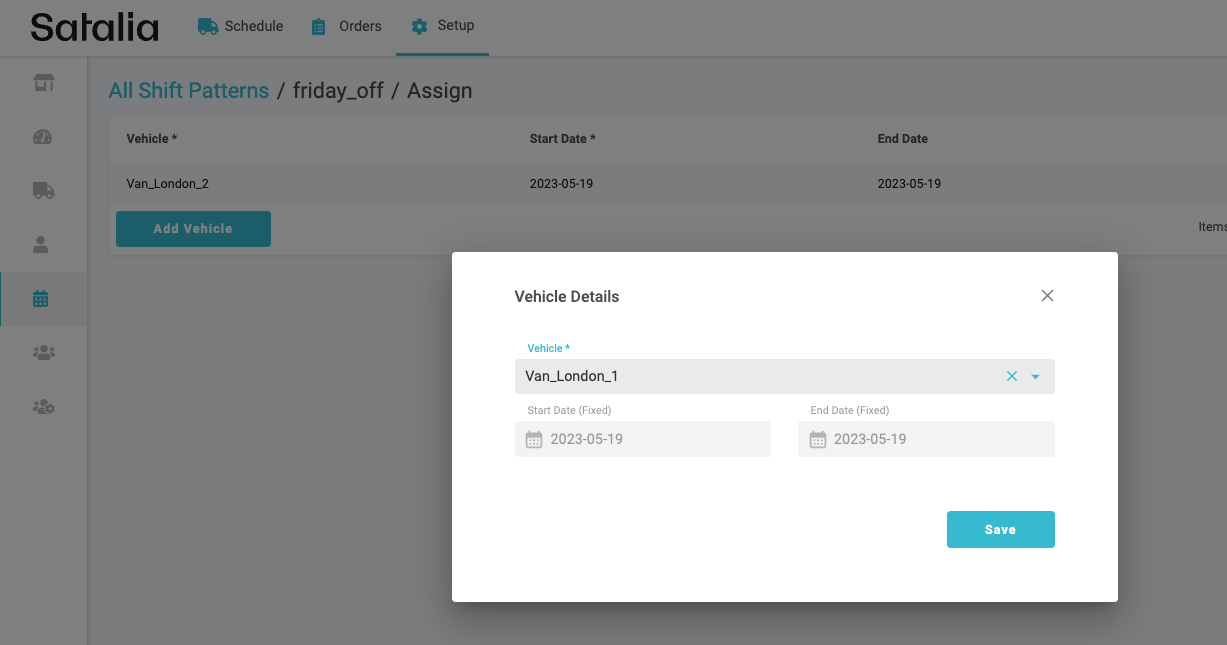Open the Setup tab
Image resolution: width=1227 pixels, height=645 pixels.
(443, 26)
